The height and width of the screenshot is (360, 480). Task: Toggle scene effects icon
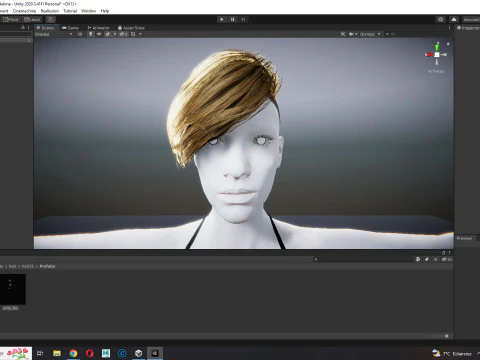(x=108, y=34)
